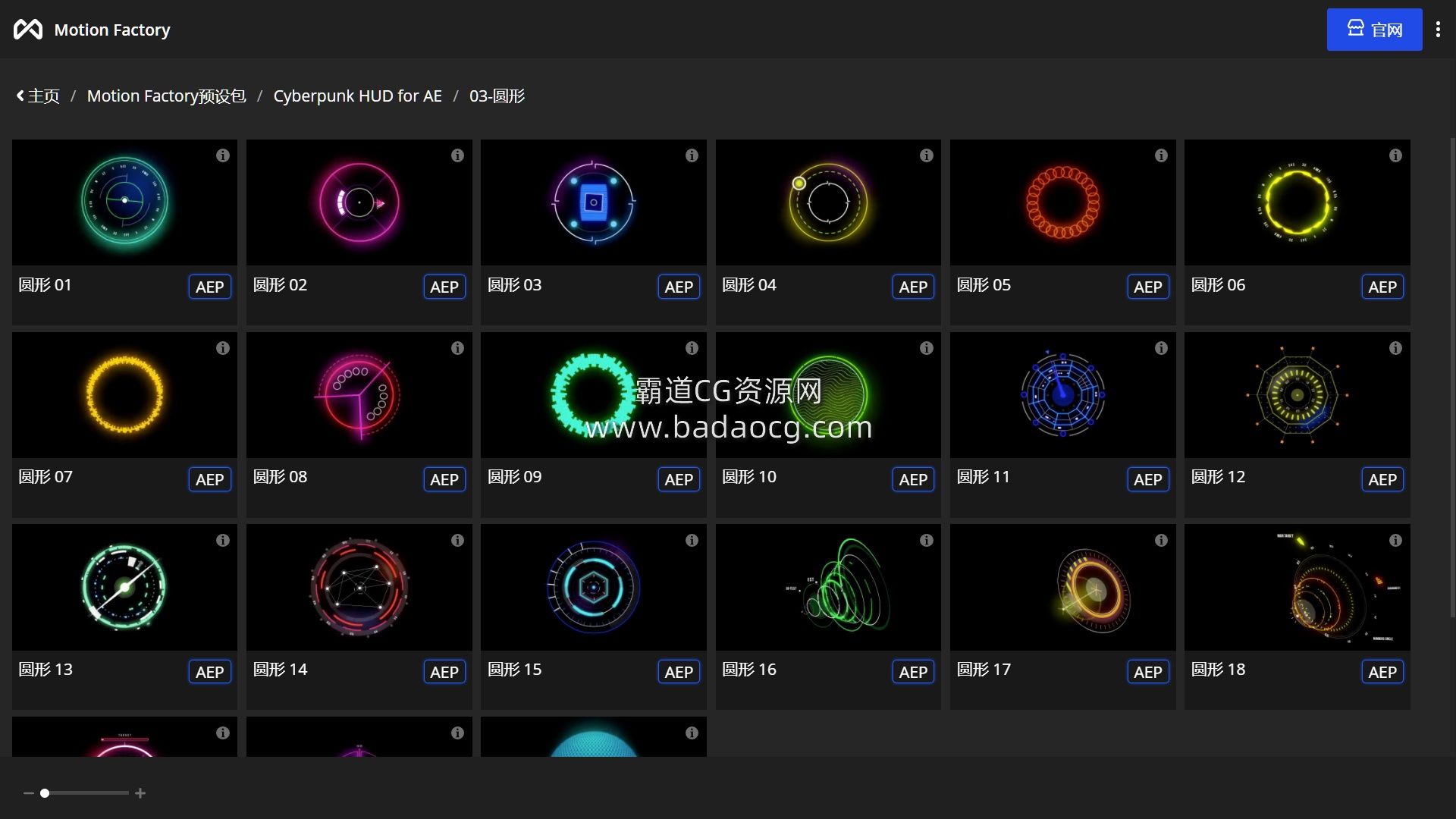The width and height of the screenshot is (1456, 819).
Task: Open the three-dot options menu
Action: pos(1438,30)
